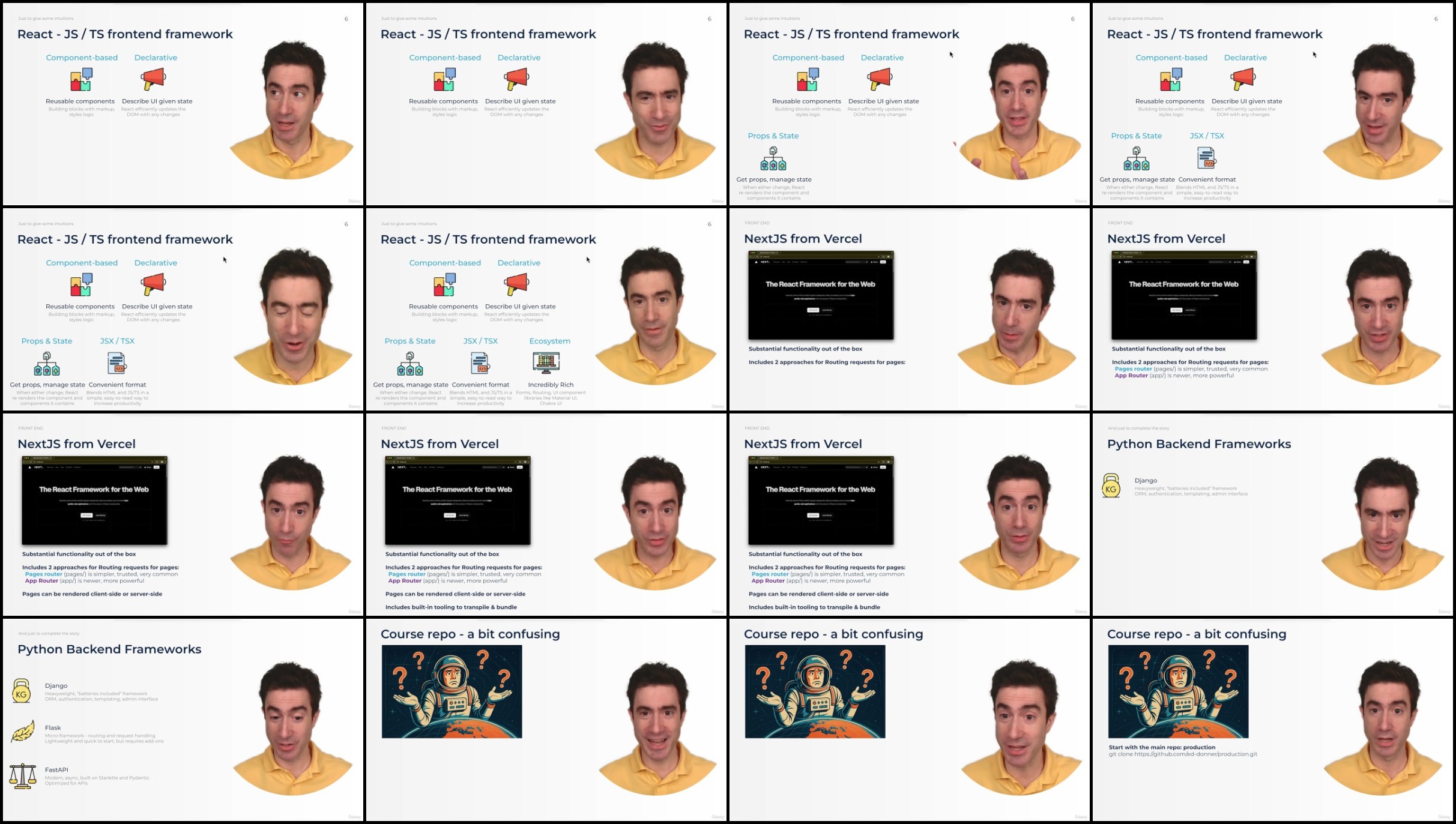Click the 'Incredibly Rich' label under Ecosystem
This screenshot has width=1456, height=824.
click(550, 385)
